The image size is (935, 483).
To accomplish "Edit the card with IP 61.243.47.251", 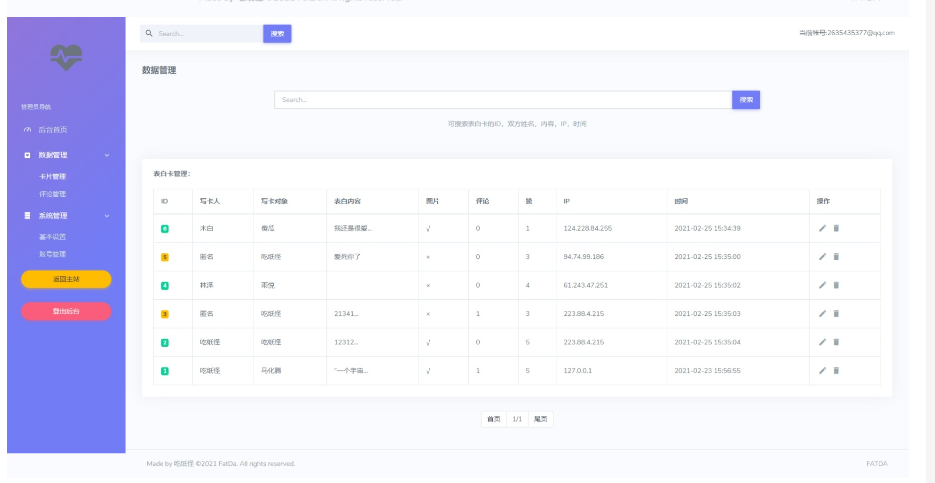I will click(x=822, y=285).
